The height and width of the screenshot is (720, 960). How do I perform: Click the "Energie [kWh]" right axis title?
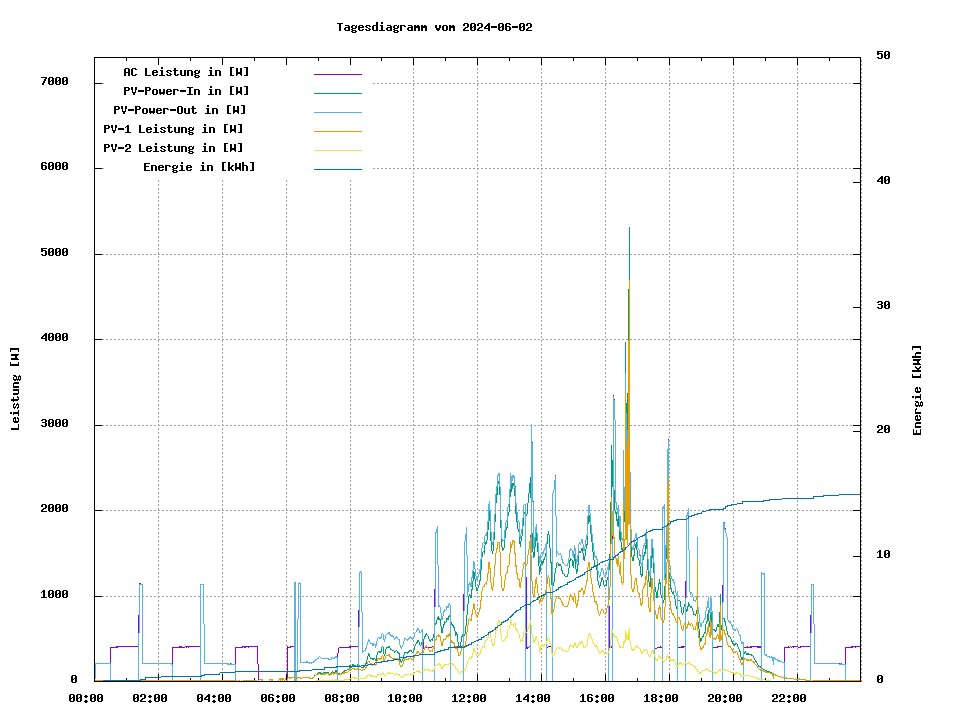click(x=917, y=390)
